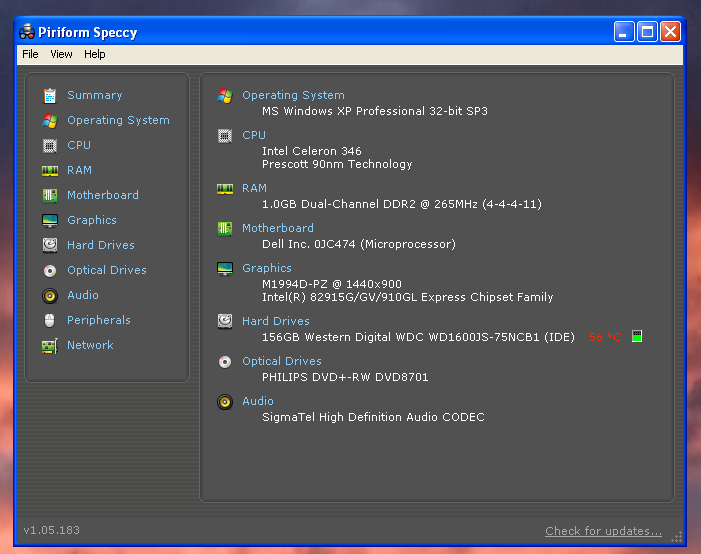Click the Hard Drives disk icon in sidebar
701x554 pixels.
[50, 245]
